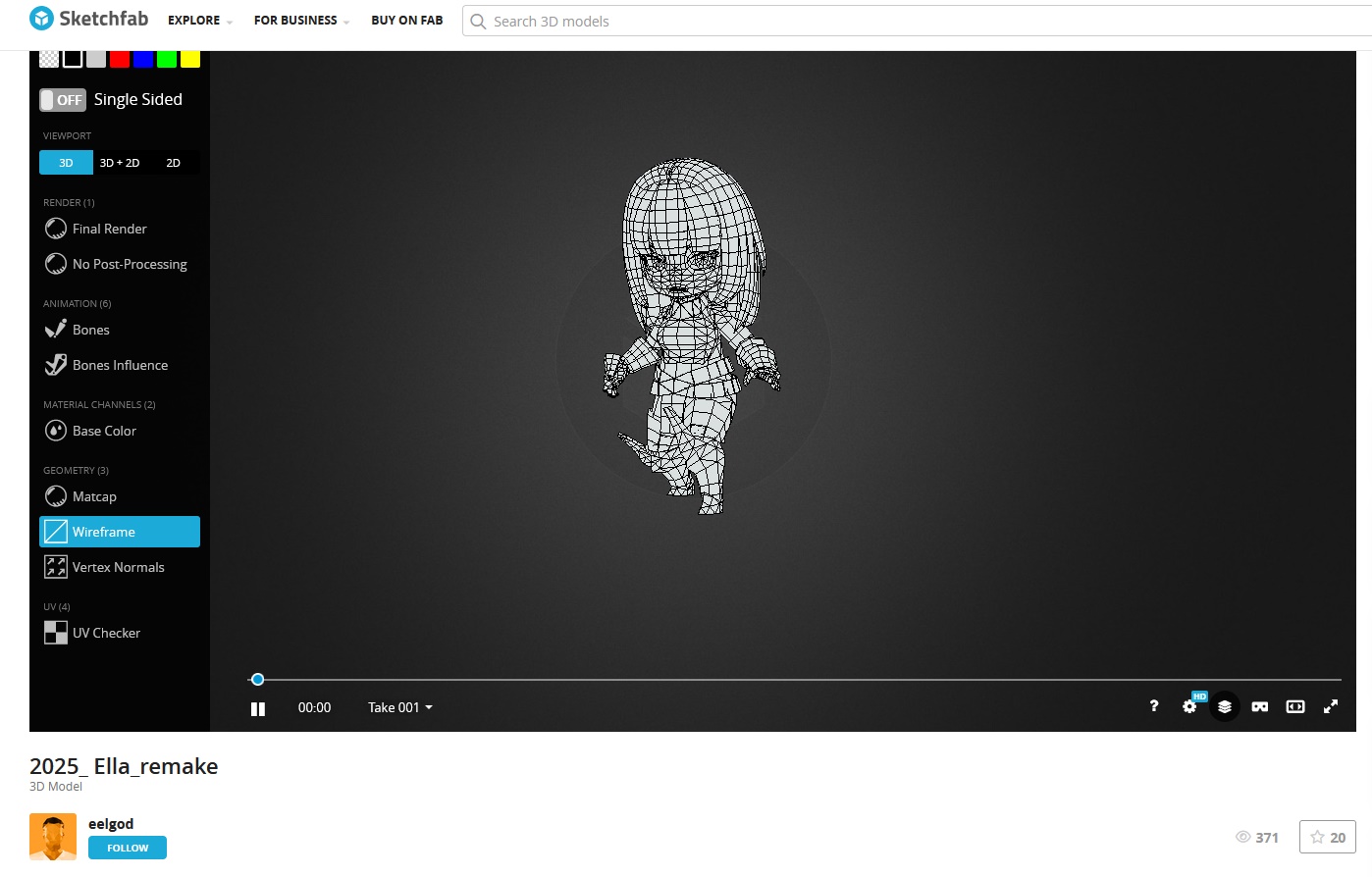Switch to the 2D viewport
Screen dimensions: 1372x877
tap(174, 163)
